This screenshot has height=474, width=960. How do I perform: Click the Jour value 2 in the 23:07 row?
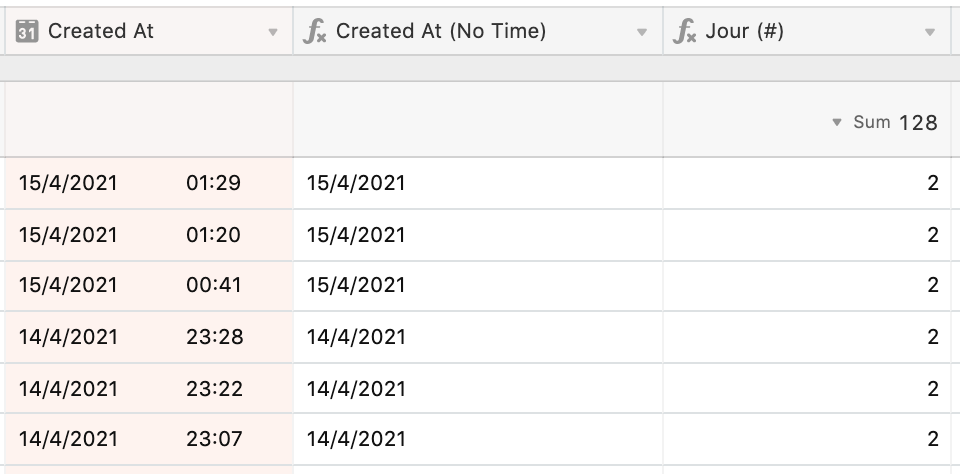(x=932, y=438)
